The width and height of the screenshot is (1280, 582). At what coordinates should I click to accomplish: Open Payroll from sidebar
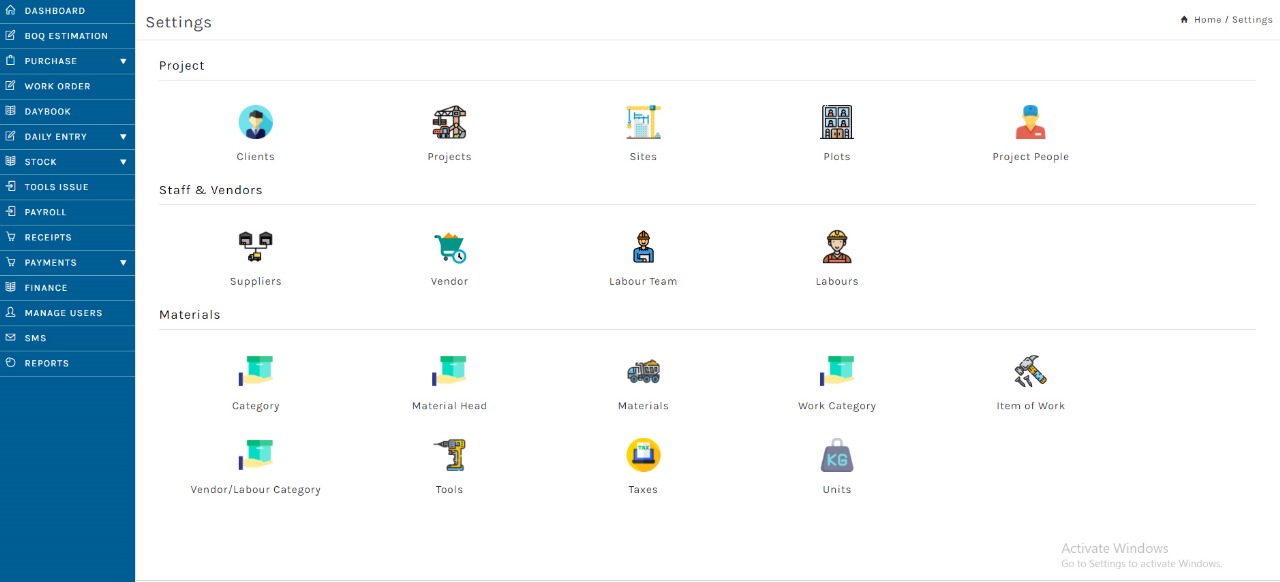tap(67, 212)
